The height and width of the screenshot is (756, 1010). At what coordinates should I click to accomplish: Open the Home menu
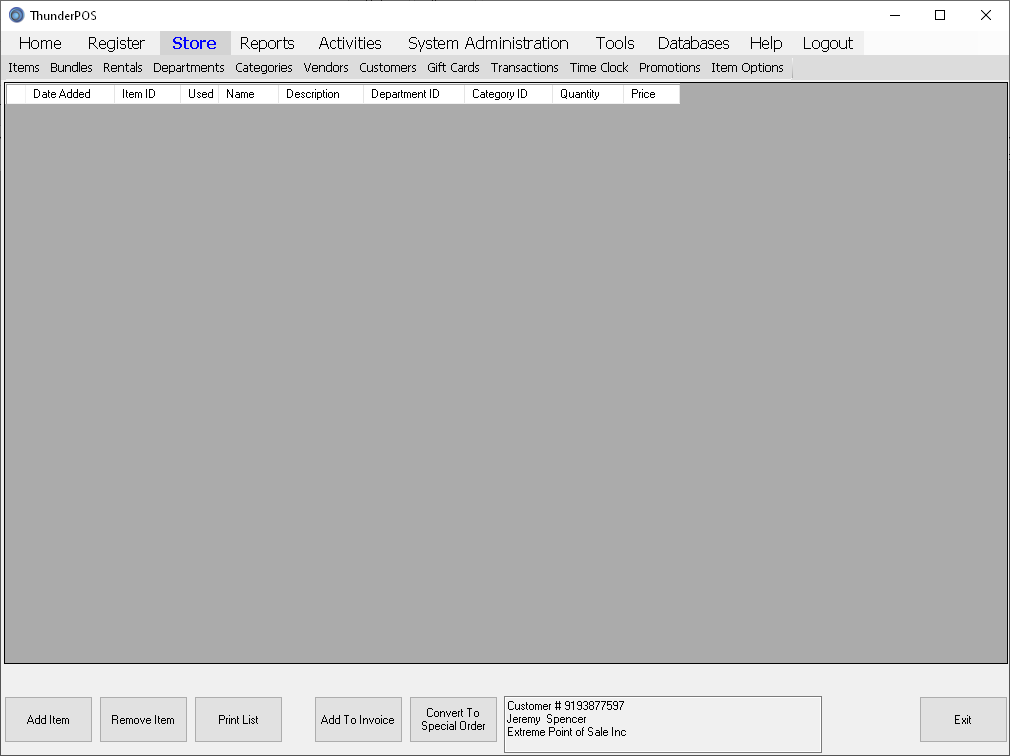click(x=40, y=43)
